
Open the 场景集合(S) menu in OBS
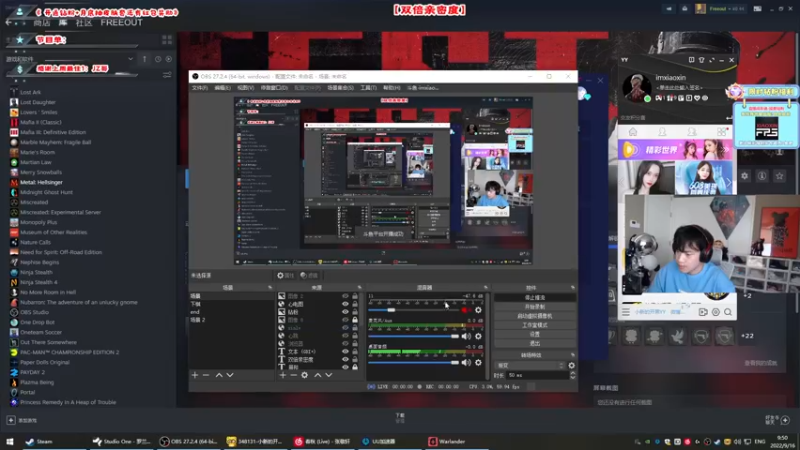click(340, 88)
